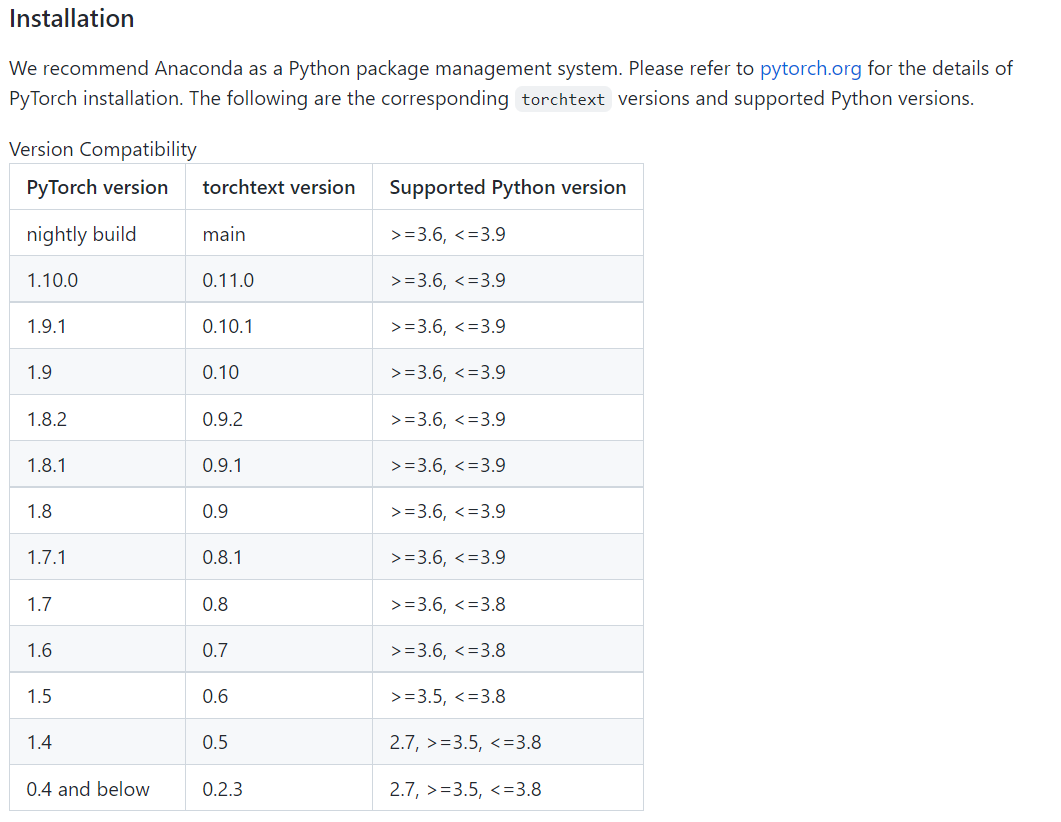1061x822 pixels.
Task: Click the Version Compatibility caption
Action: (x=103, y=149)
